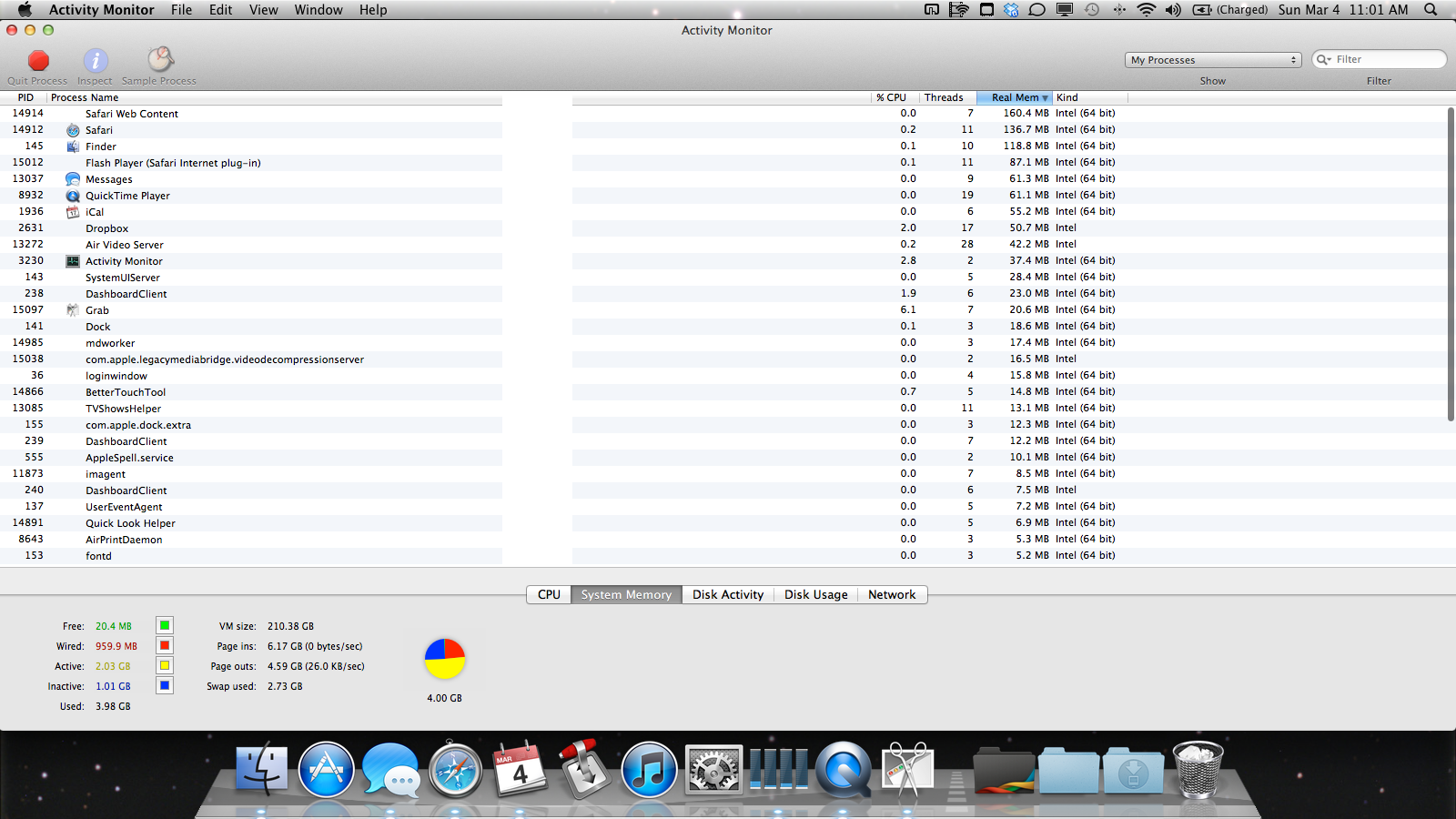Click the Quit Process stop-sign icon
1456x819 pixels.
(x=38, y=61)
